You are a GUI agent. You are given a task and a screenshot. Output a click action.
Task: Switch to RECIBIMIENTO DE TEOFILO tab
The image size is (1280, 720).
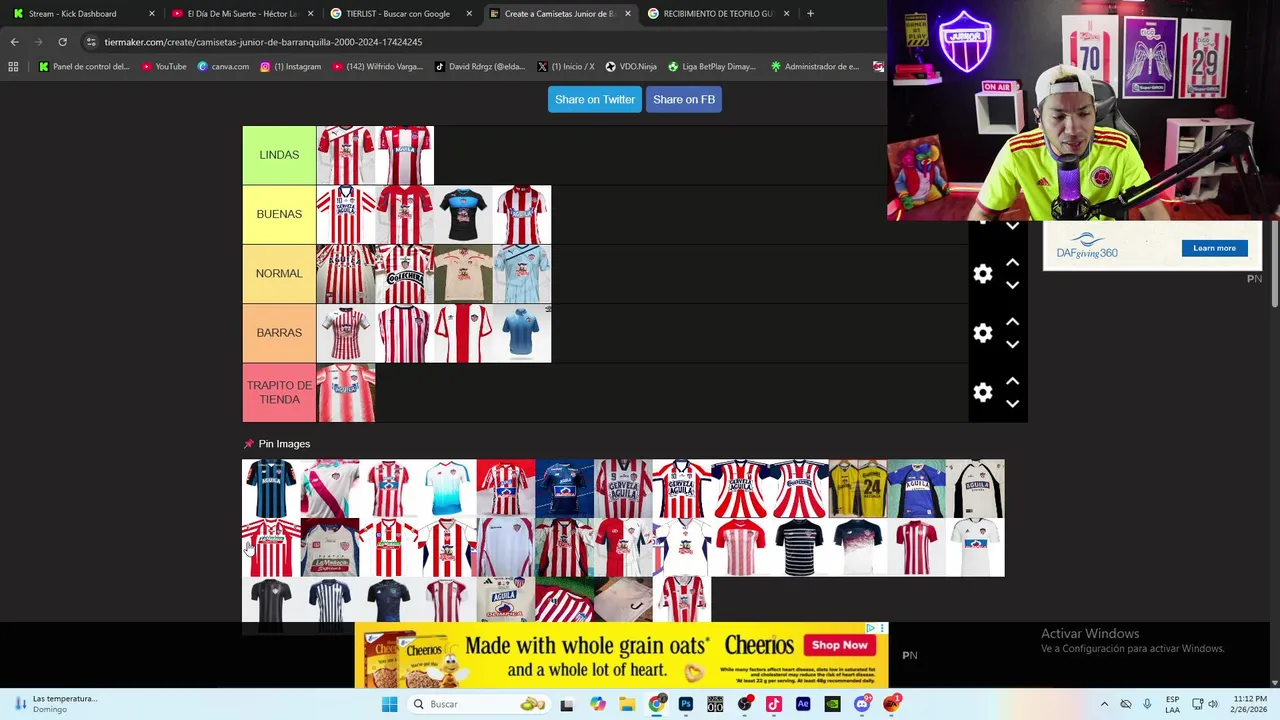[x=718, y=14]
